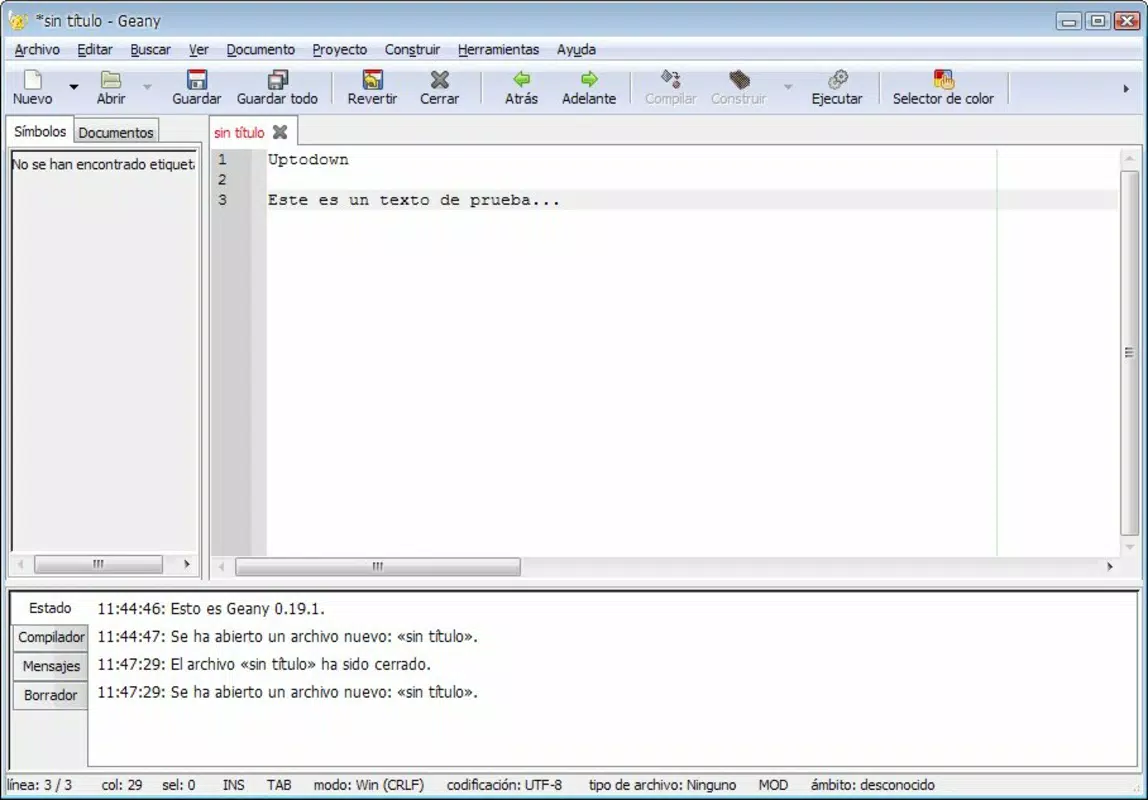Image resolution: width=1148 pixels, height=800 pixels.
Task: Open the Herramientas menu
Action: coord(499,50)
